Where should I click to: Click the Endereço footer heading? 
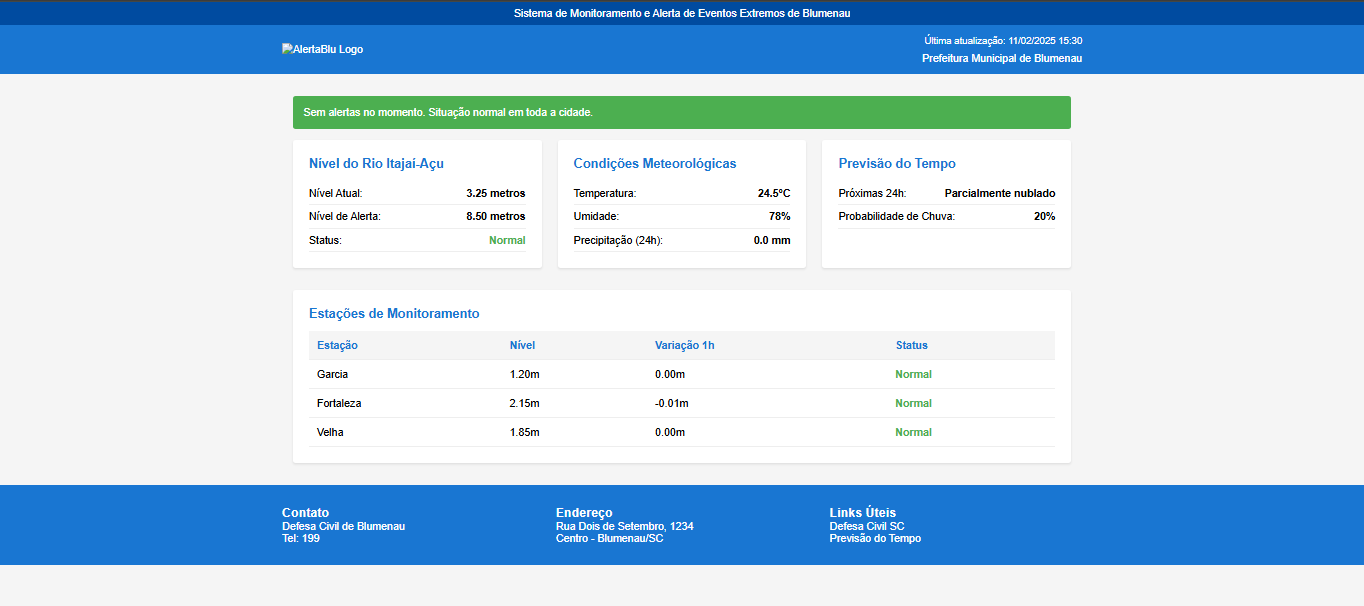point(584,513)
